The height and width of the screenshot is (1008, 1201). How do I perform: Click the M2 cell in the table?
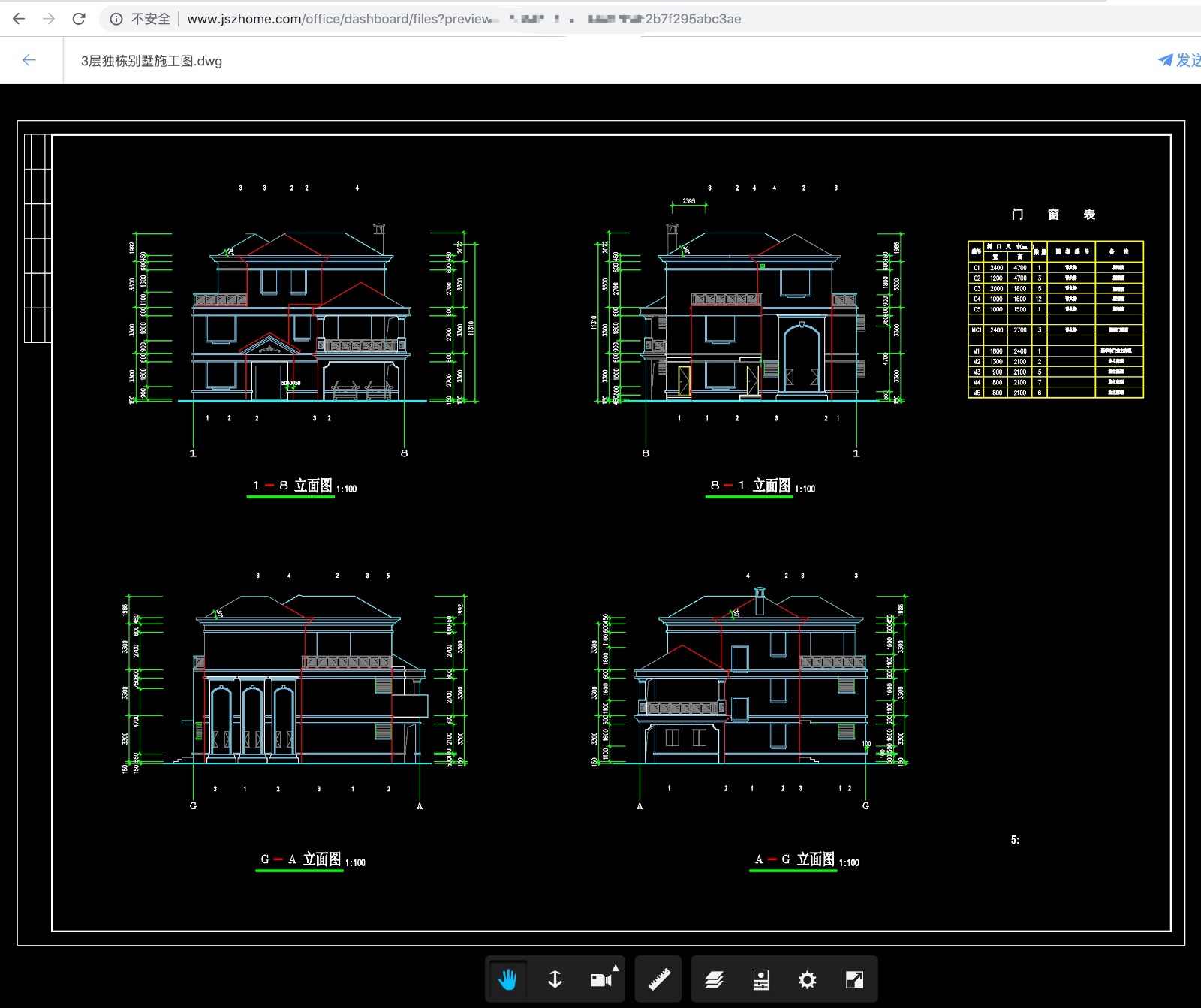(977, 362)
